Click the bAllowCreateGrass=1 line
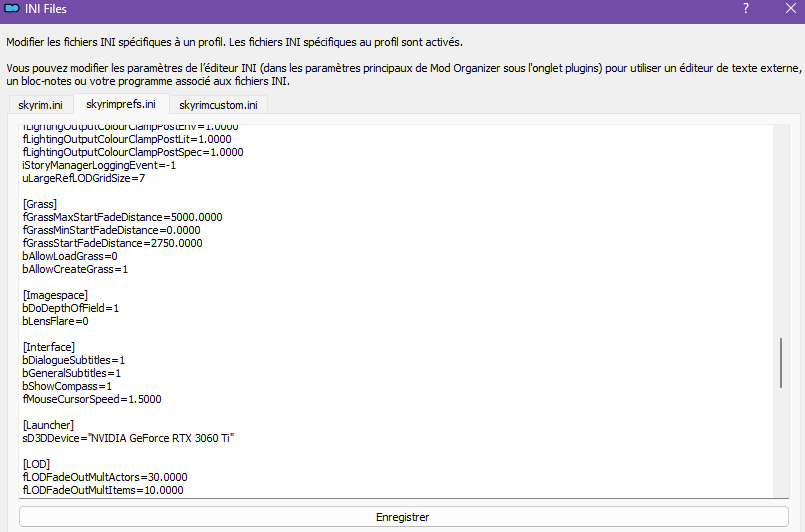The height and width of the screenshot is (532, 805). point(75,269)
